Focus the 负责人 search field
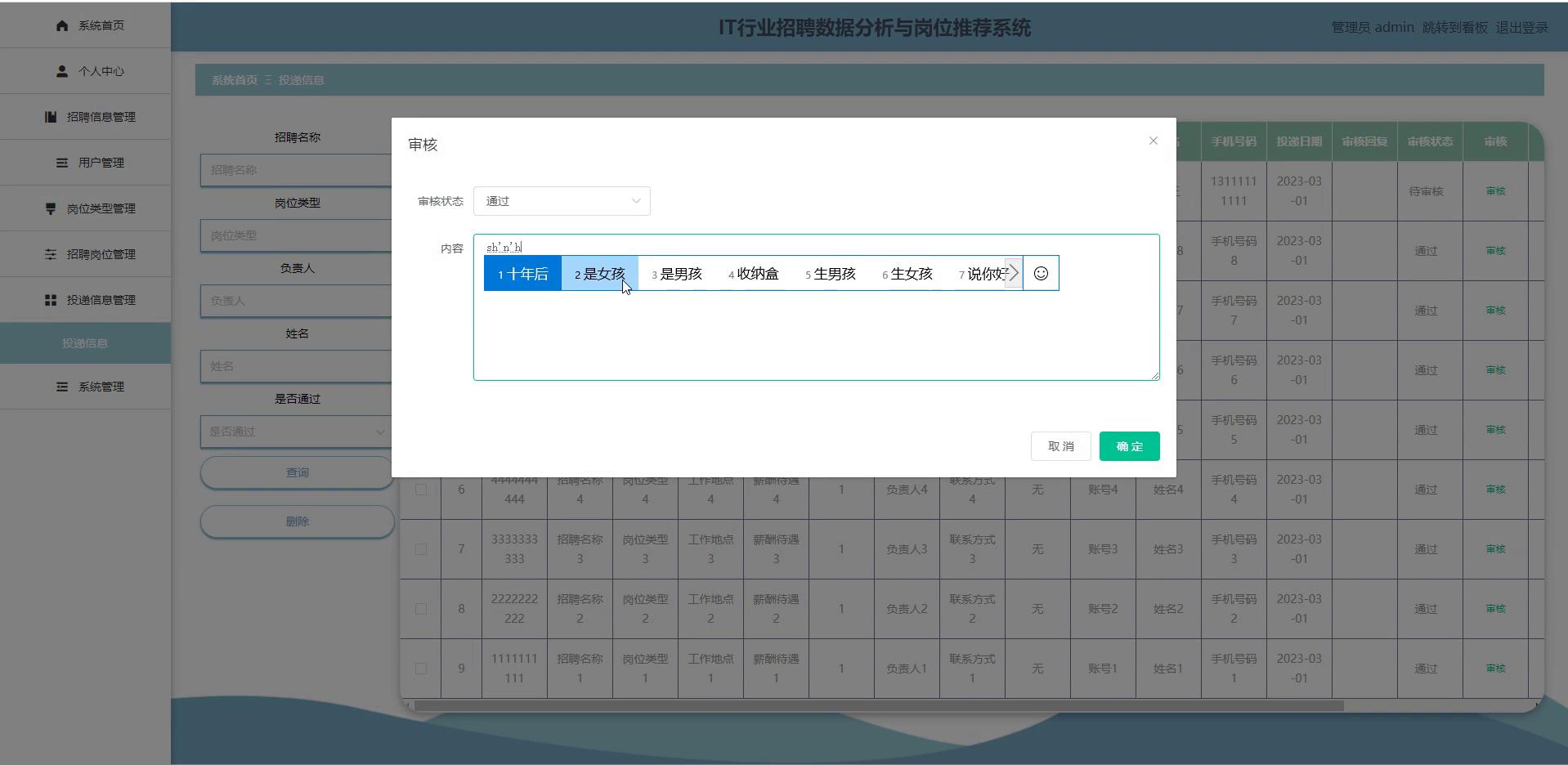Image resolution: width=1568 pixels, height=765 pixels. [297, 301]
